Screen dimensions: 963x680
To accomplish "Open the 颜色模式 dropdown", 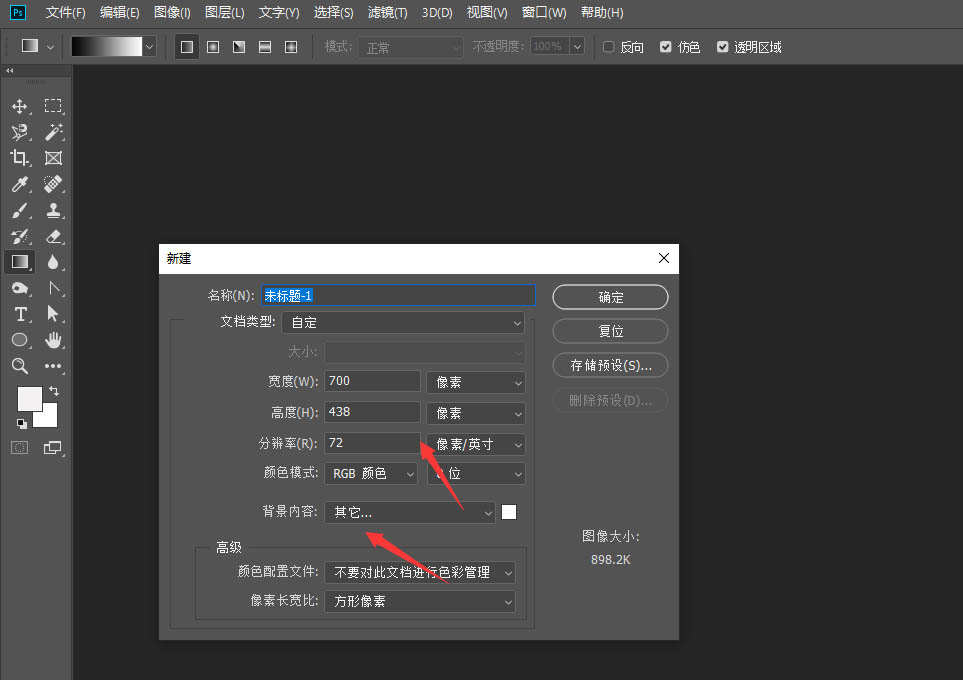I will 371,473.
